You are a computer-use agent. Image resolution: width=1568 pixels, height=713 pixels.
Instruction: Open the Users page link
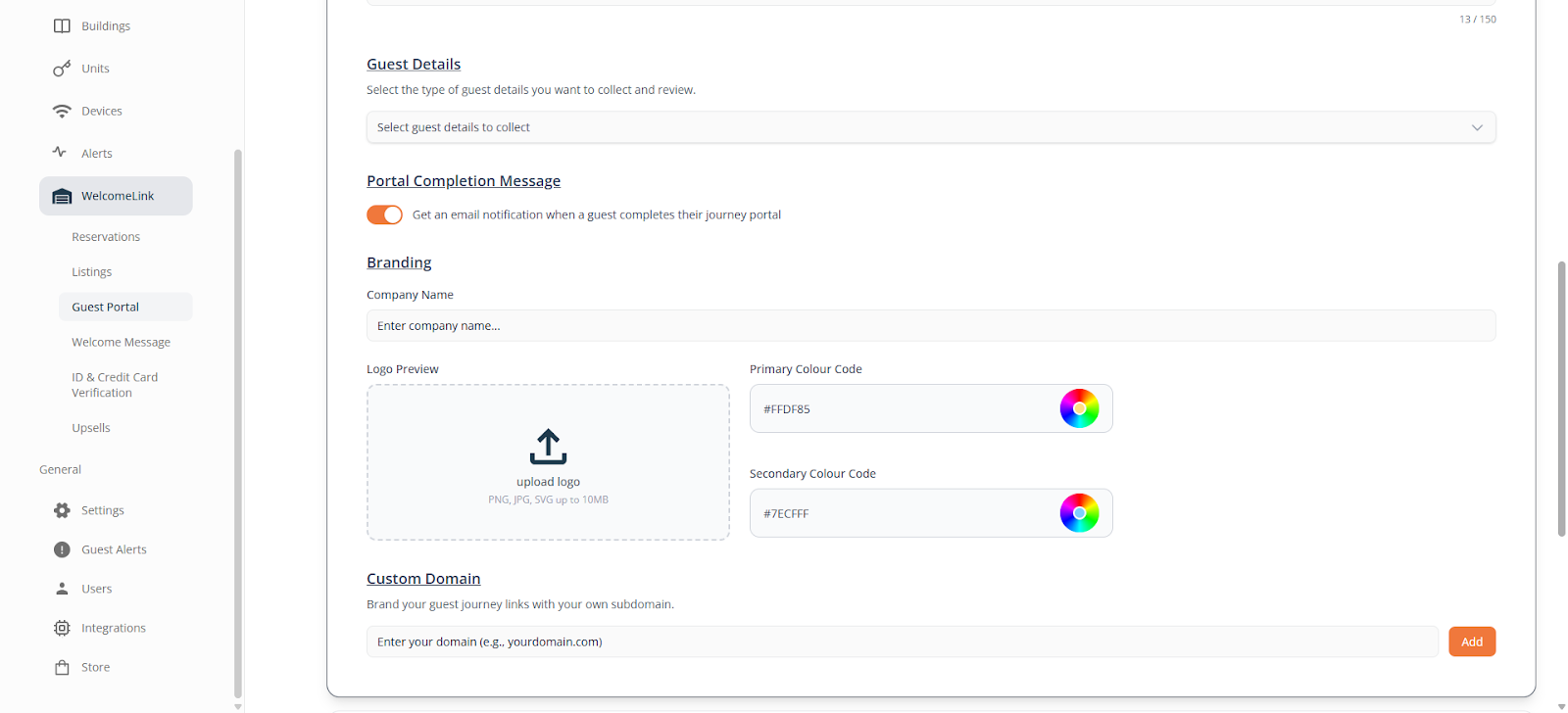click(x=96, y=589)
